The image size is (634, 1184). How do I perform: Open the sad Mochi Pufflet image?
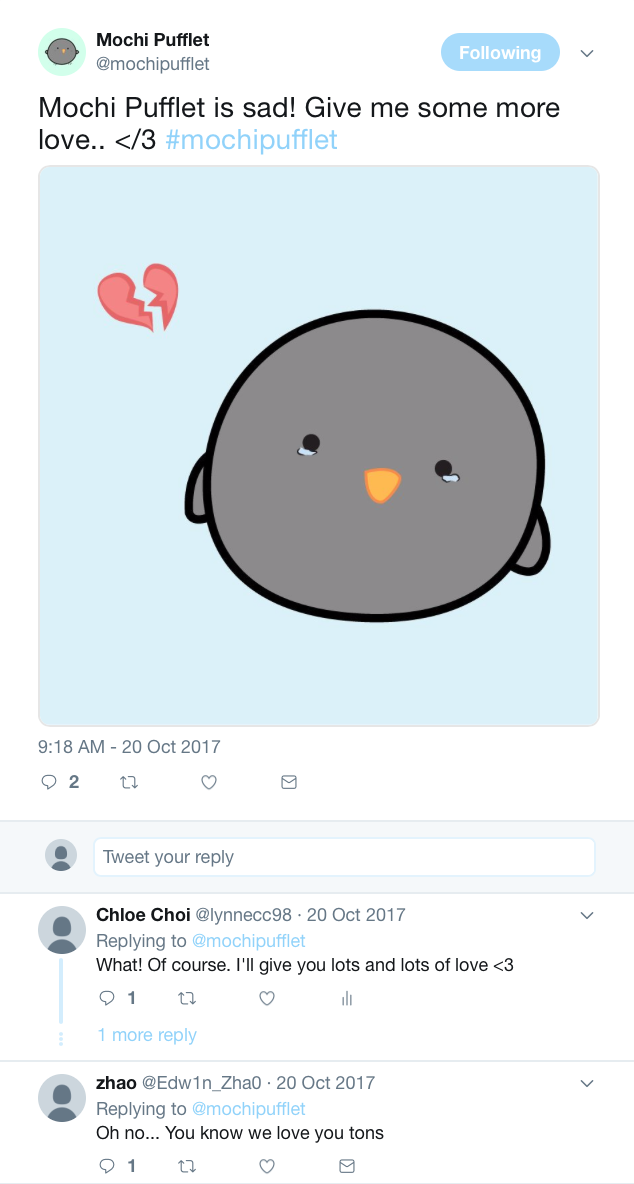coord(319,446)
